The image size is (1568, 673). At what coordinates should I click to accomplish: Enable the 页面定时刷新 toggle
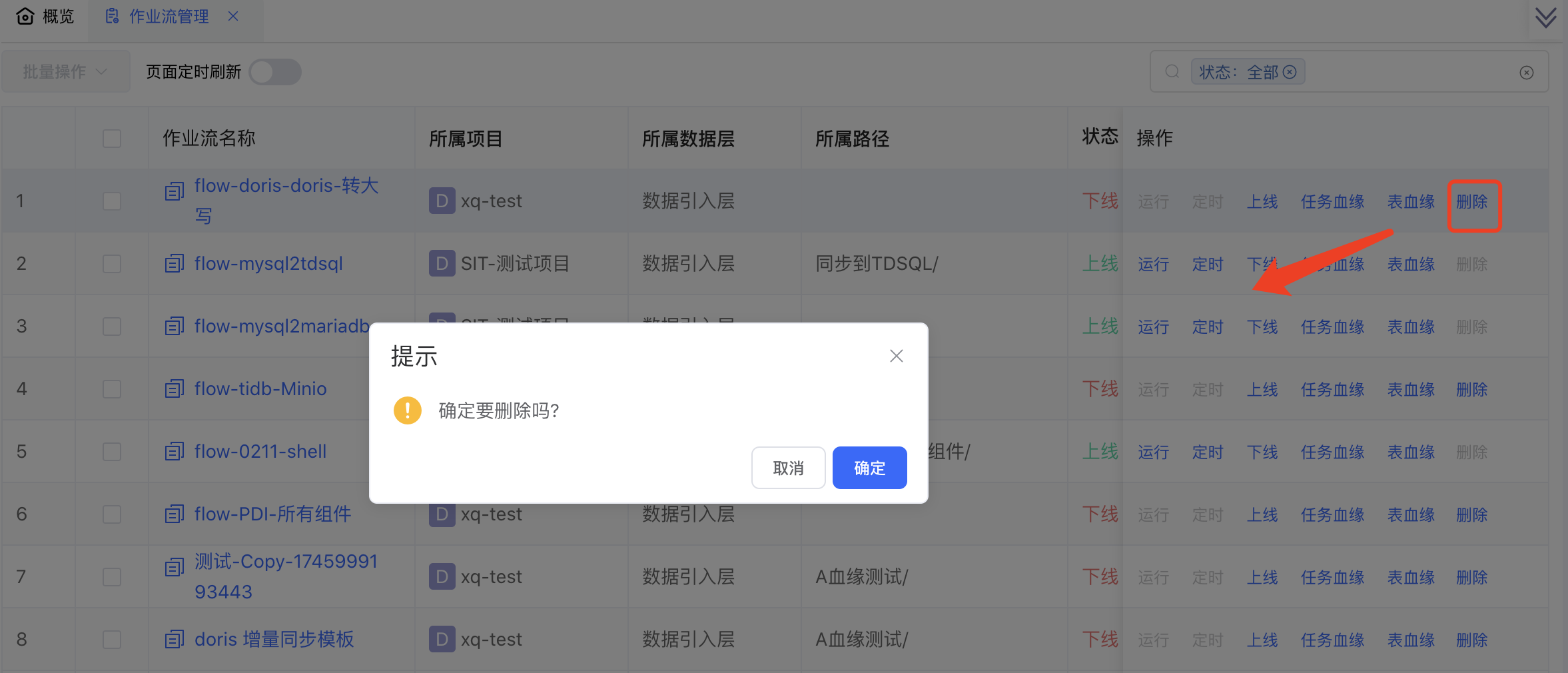[x=274, y=72]
